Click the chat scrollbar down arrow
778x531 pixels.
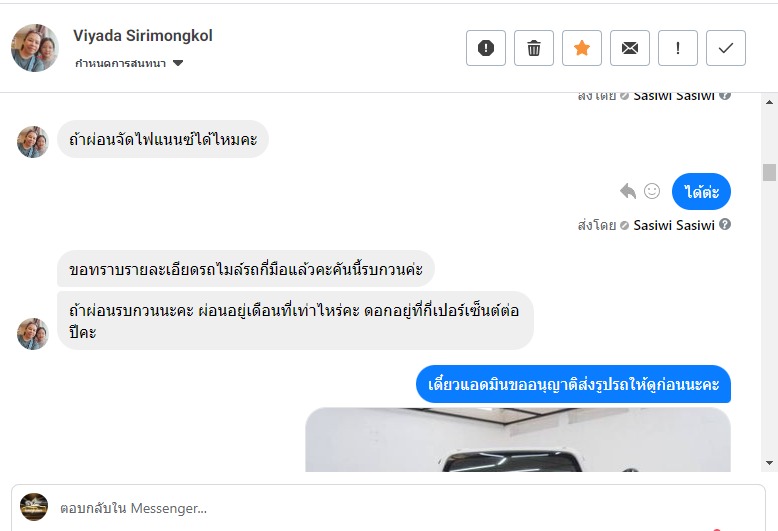pos(769,463)
